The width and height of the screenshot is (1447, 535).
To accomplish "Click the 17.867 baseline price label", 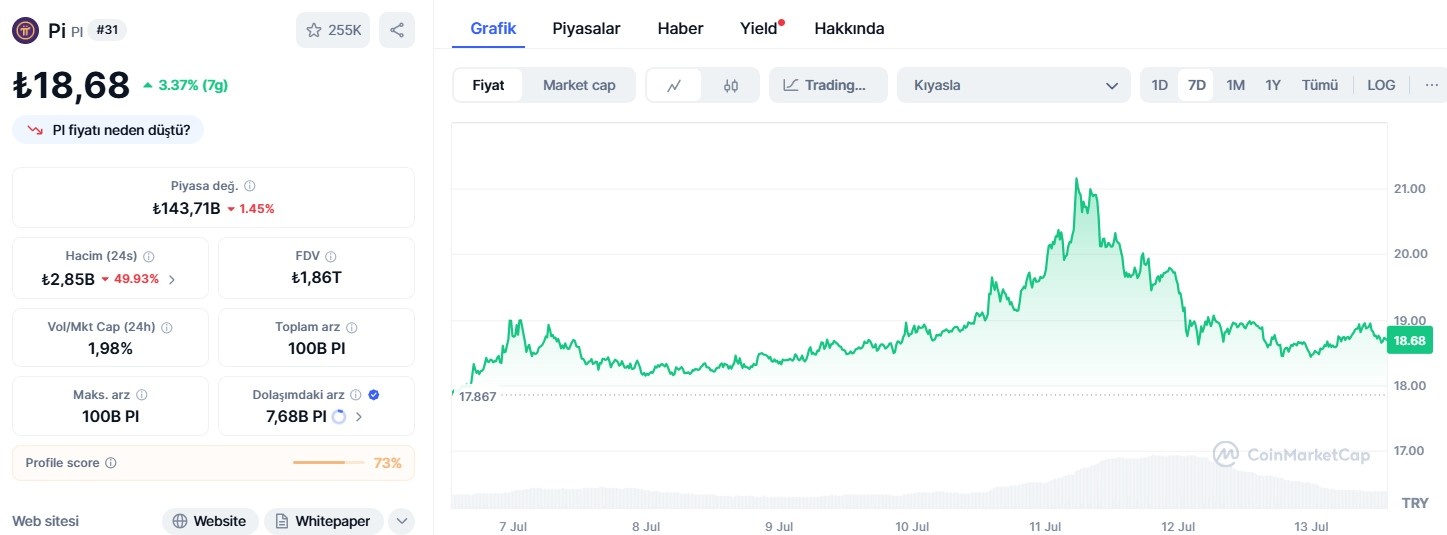I will [477, 396].
